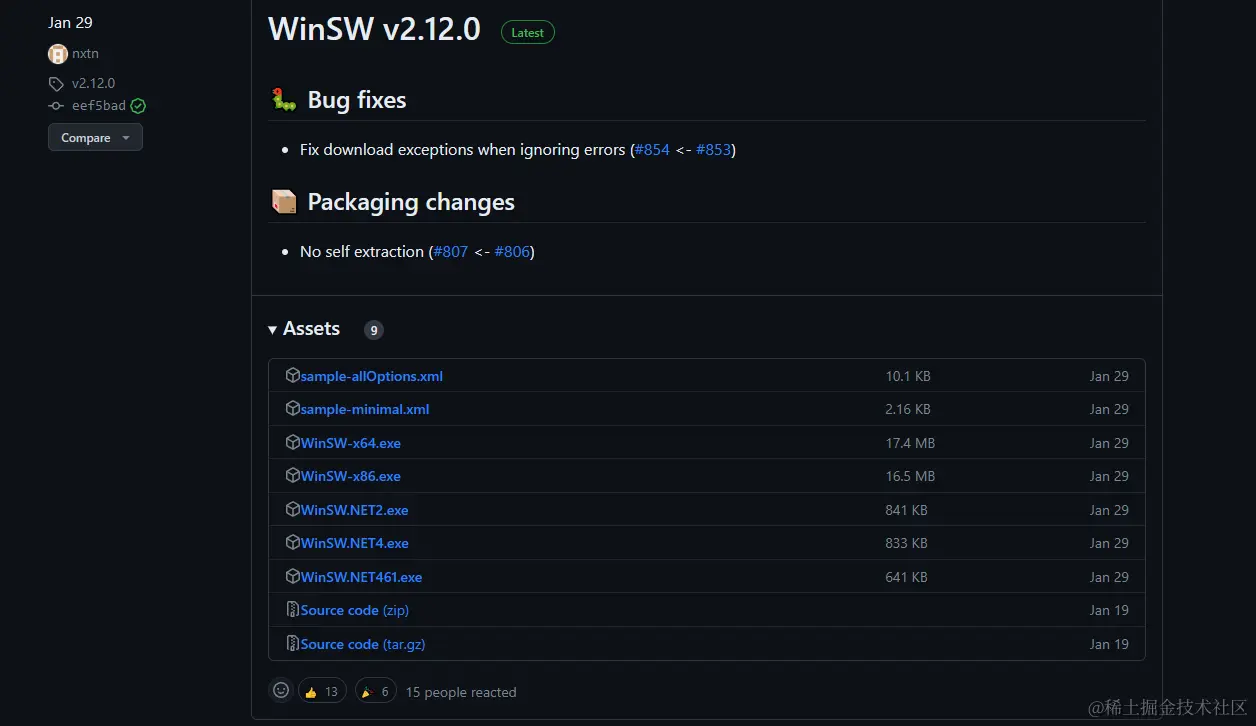Download WinSW.NET4.exe
The width and height of the screenshot is (1256, 726).
354,544
